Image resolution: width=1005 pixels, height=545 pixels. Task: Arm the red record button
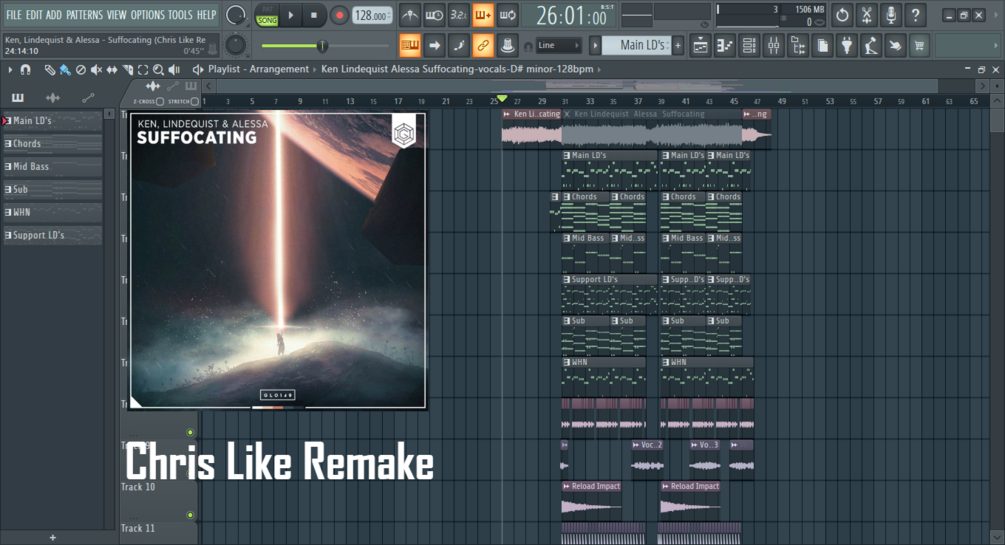click(x=339, y=15)
